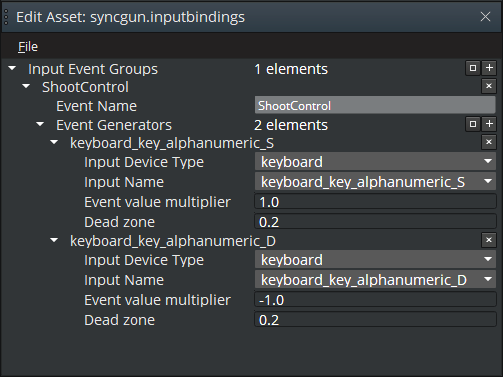Open Input Name dropdown showing keyboard_key_alphanumeric_D
The height and width of the screenshot is (377, 503).
click(375, 280)
